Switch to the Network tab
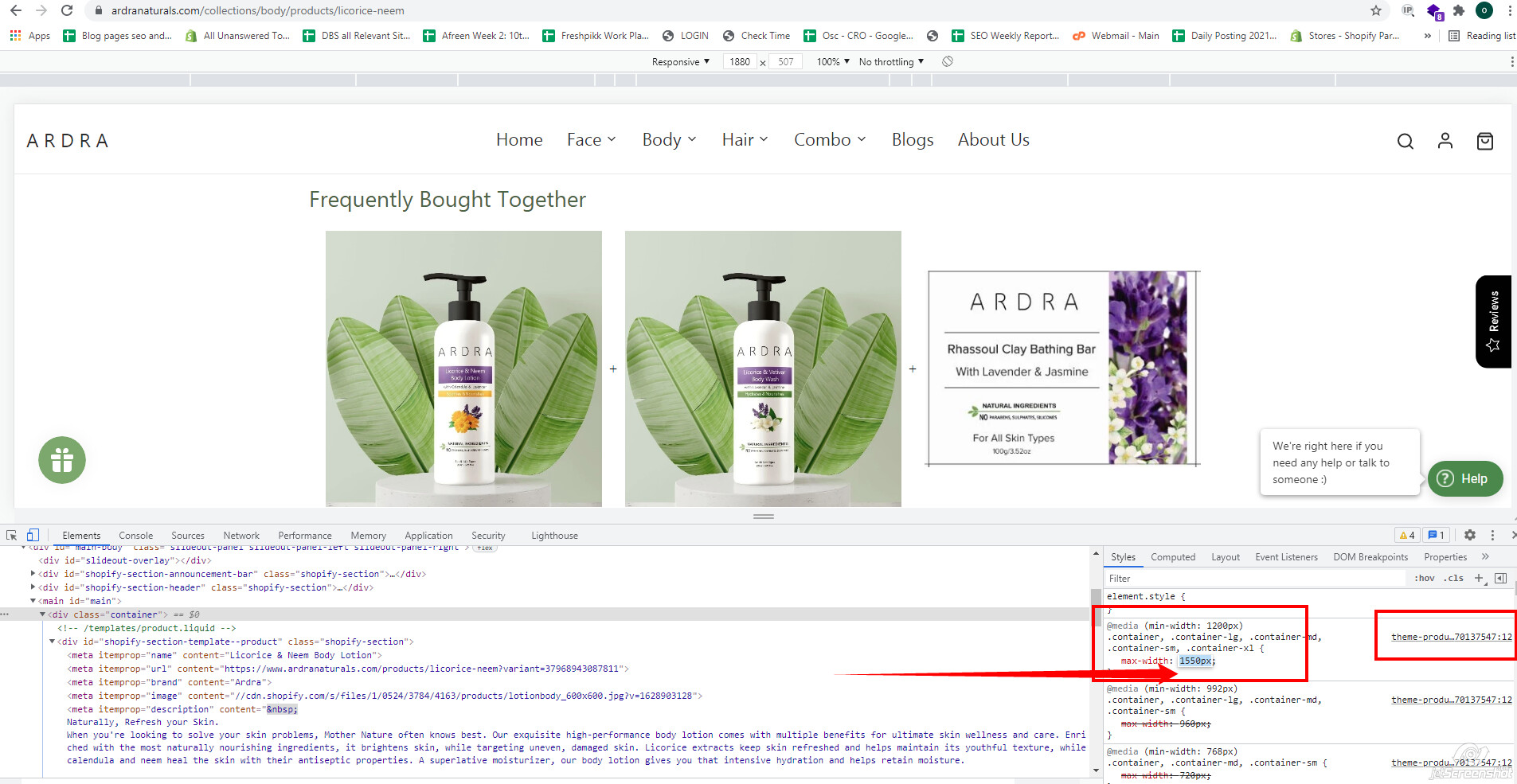This screenshot has width=1517, height=784. point(241,536)
